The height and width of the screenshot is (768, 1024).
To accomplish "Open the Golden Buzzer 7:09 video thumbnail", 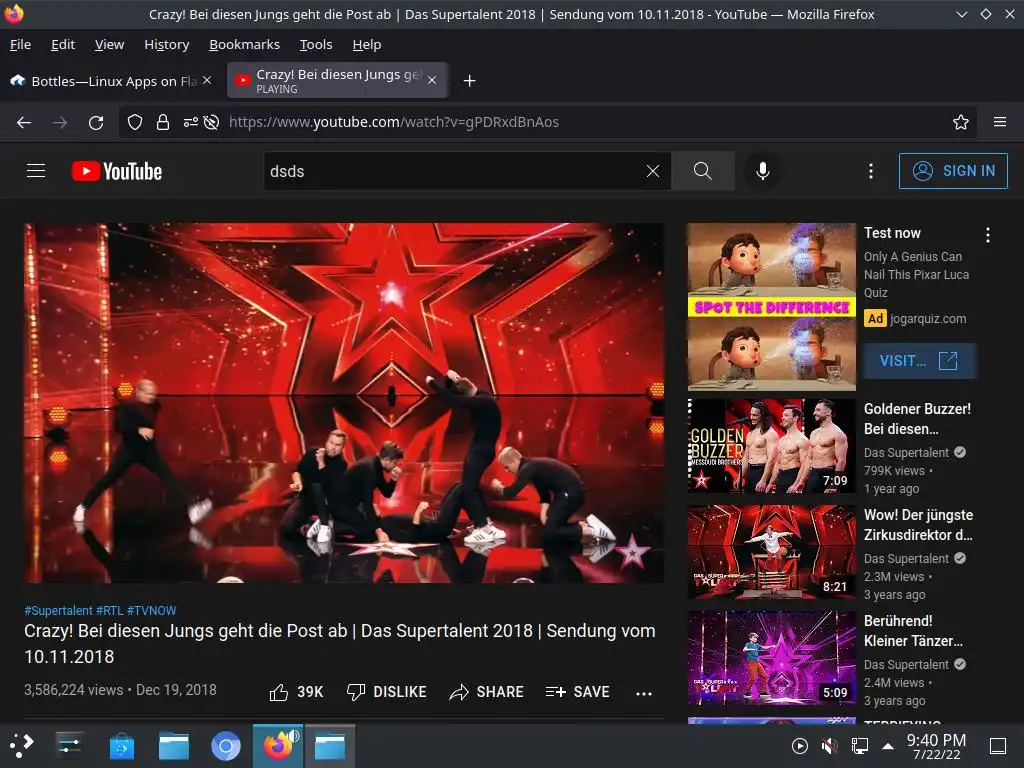I will pyautogui.click(x=771, y=445).
